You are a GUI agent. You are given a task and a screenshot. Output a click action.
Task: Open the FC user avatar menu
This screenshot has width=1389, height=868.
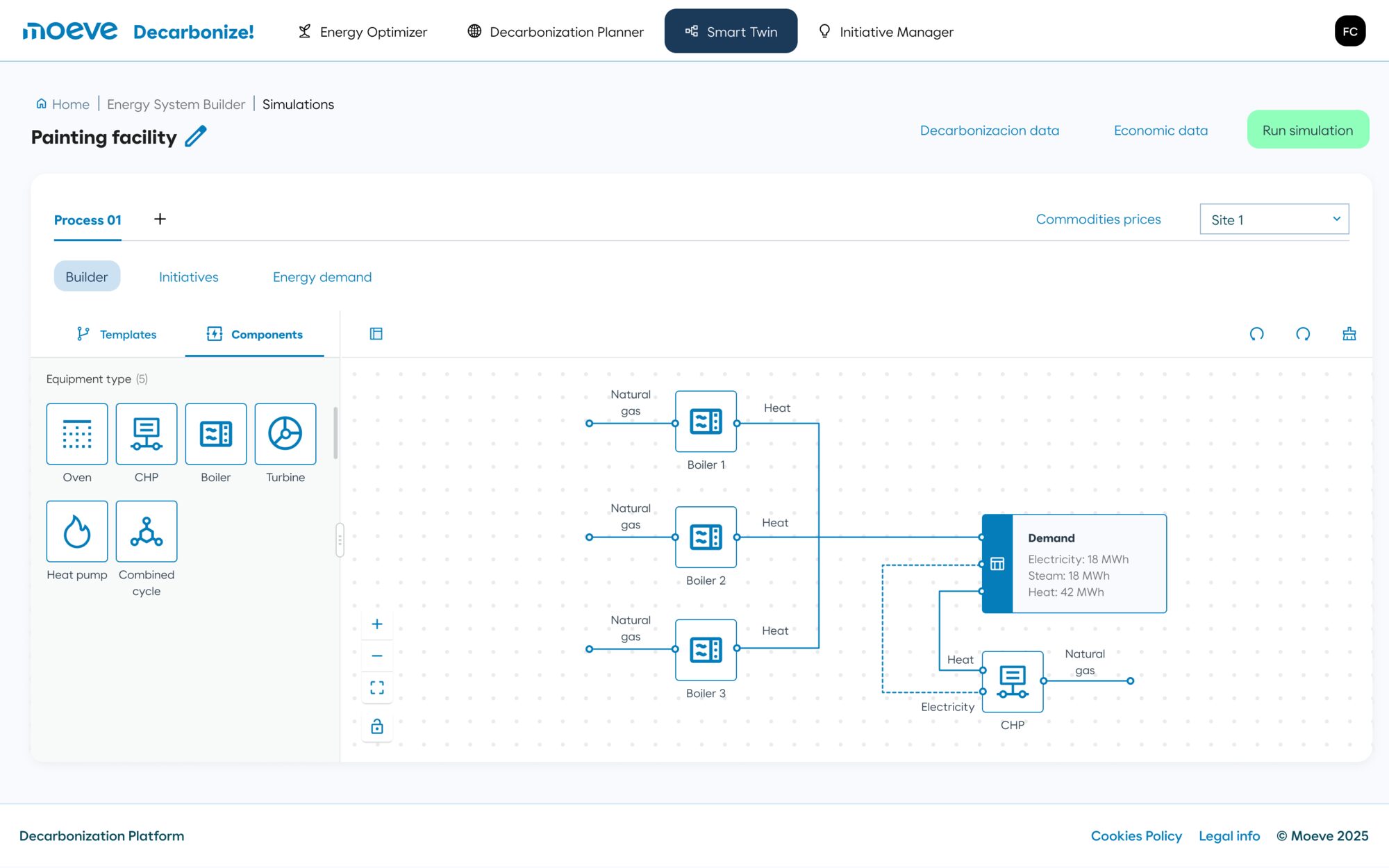(x=1350, y=31)
